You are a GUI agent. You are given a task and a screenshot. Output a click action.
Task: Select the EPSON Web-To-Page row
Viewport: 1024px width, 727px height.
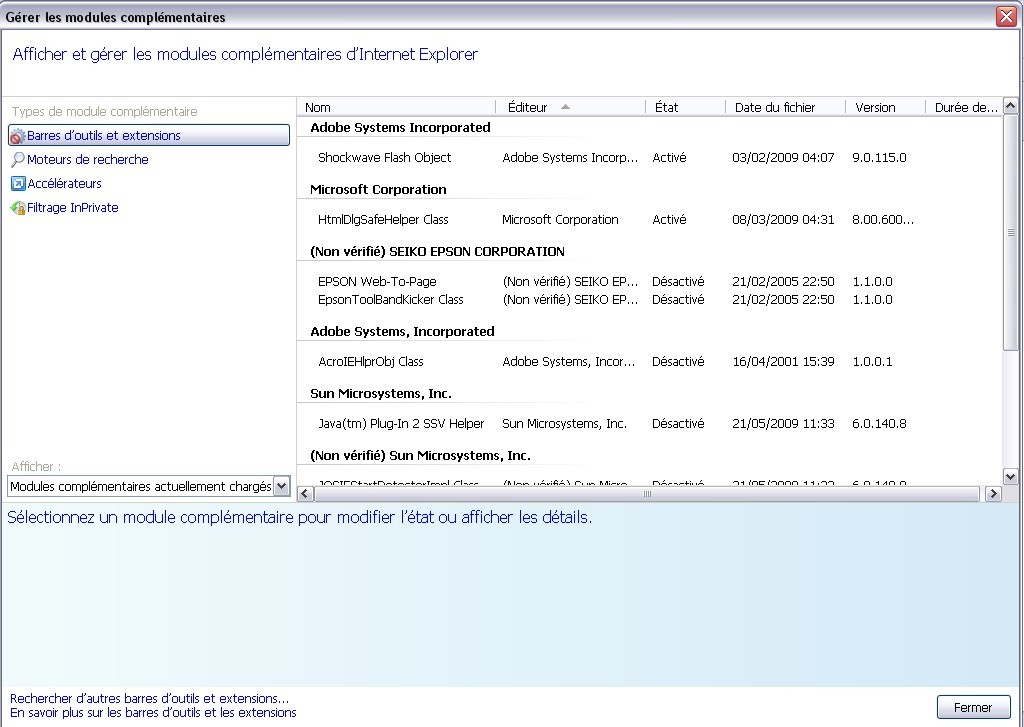[x=649, y=282]
